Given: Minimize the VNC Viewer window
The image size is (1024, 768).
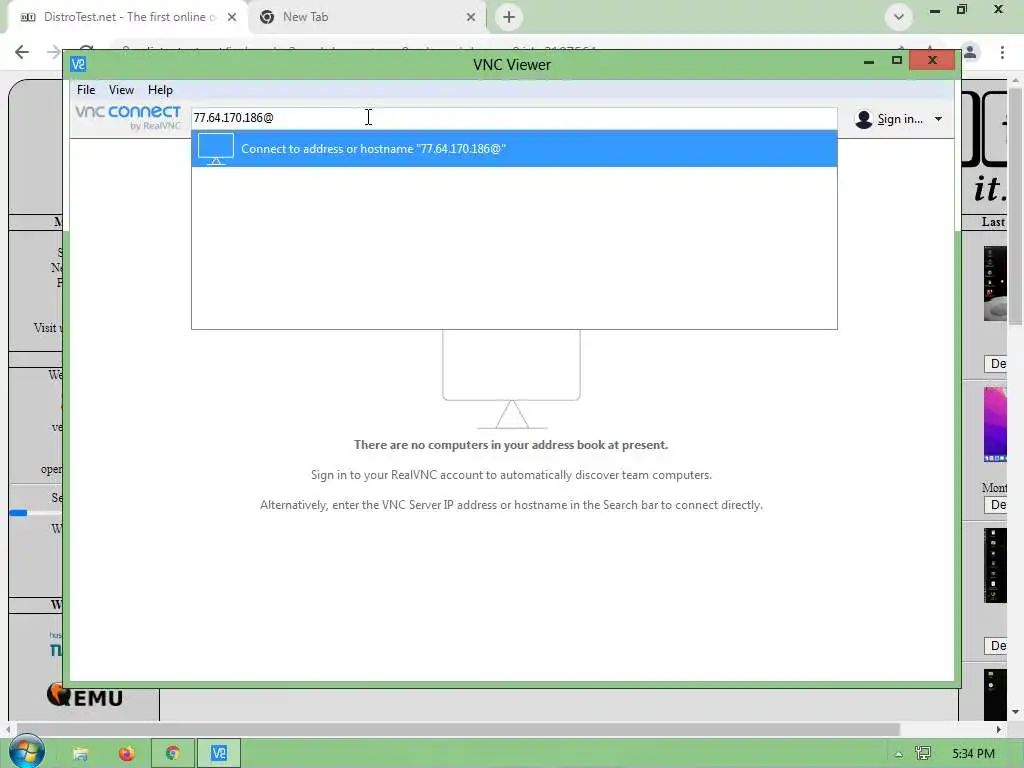Looking at the screenshot, I should [x=869, y=61].
